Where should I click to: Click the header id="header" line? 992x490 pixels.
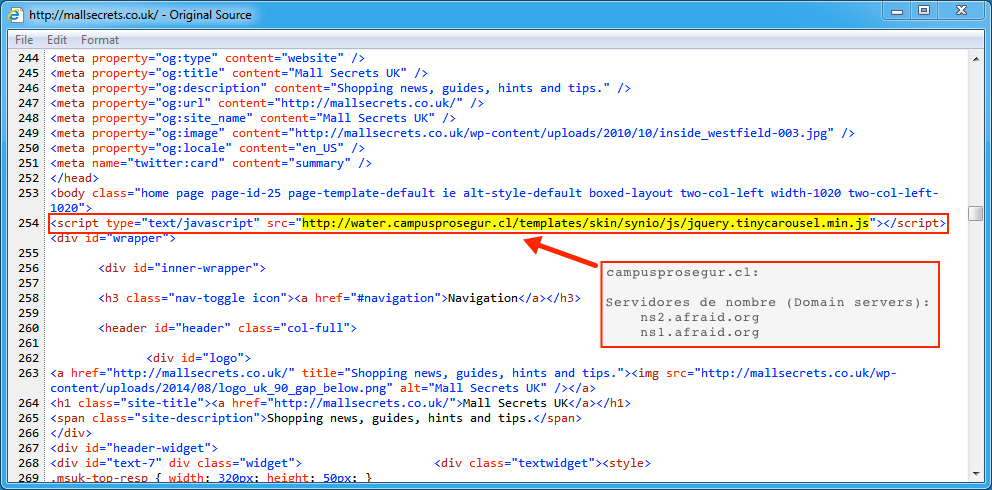tap(228, 328)
